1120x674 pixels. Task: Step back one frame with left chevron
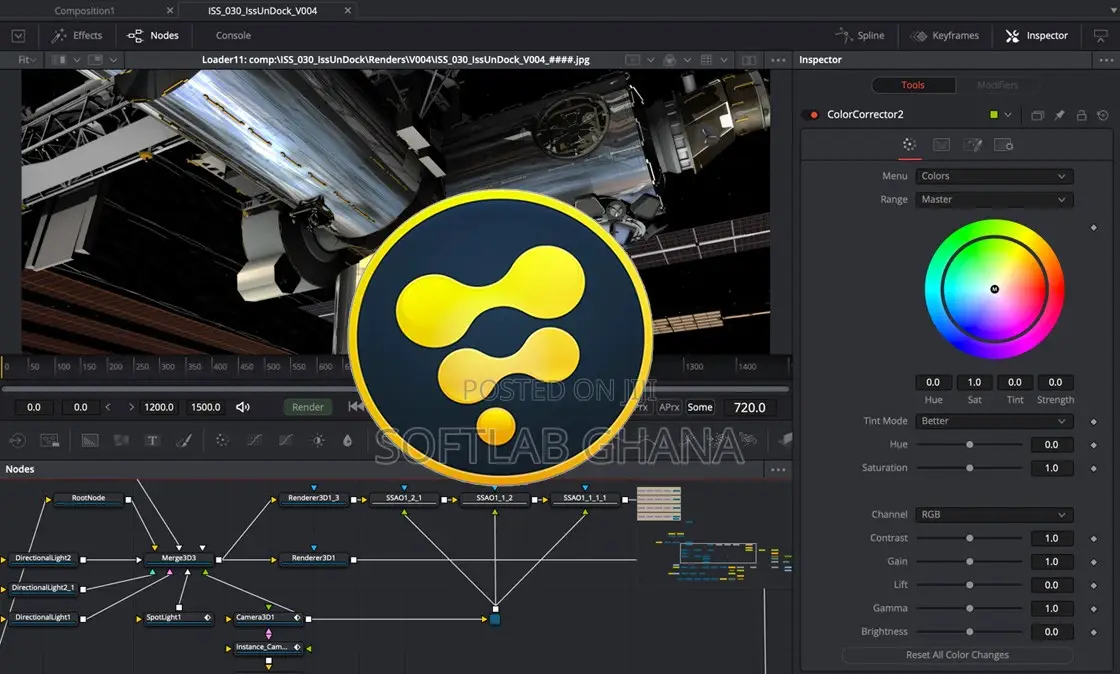108,407
